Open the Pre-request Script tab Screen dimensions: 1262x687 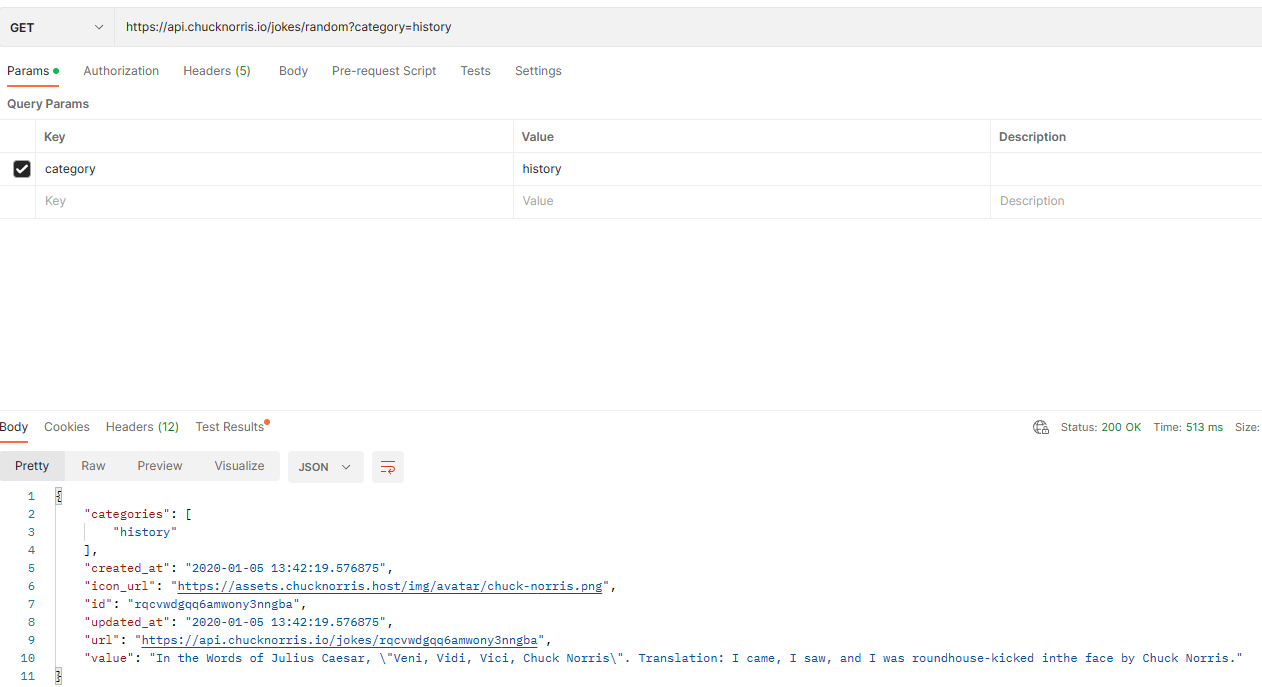[384, 71]
